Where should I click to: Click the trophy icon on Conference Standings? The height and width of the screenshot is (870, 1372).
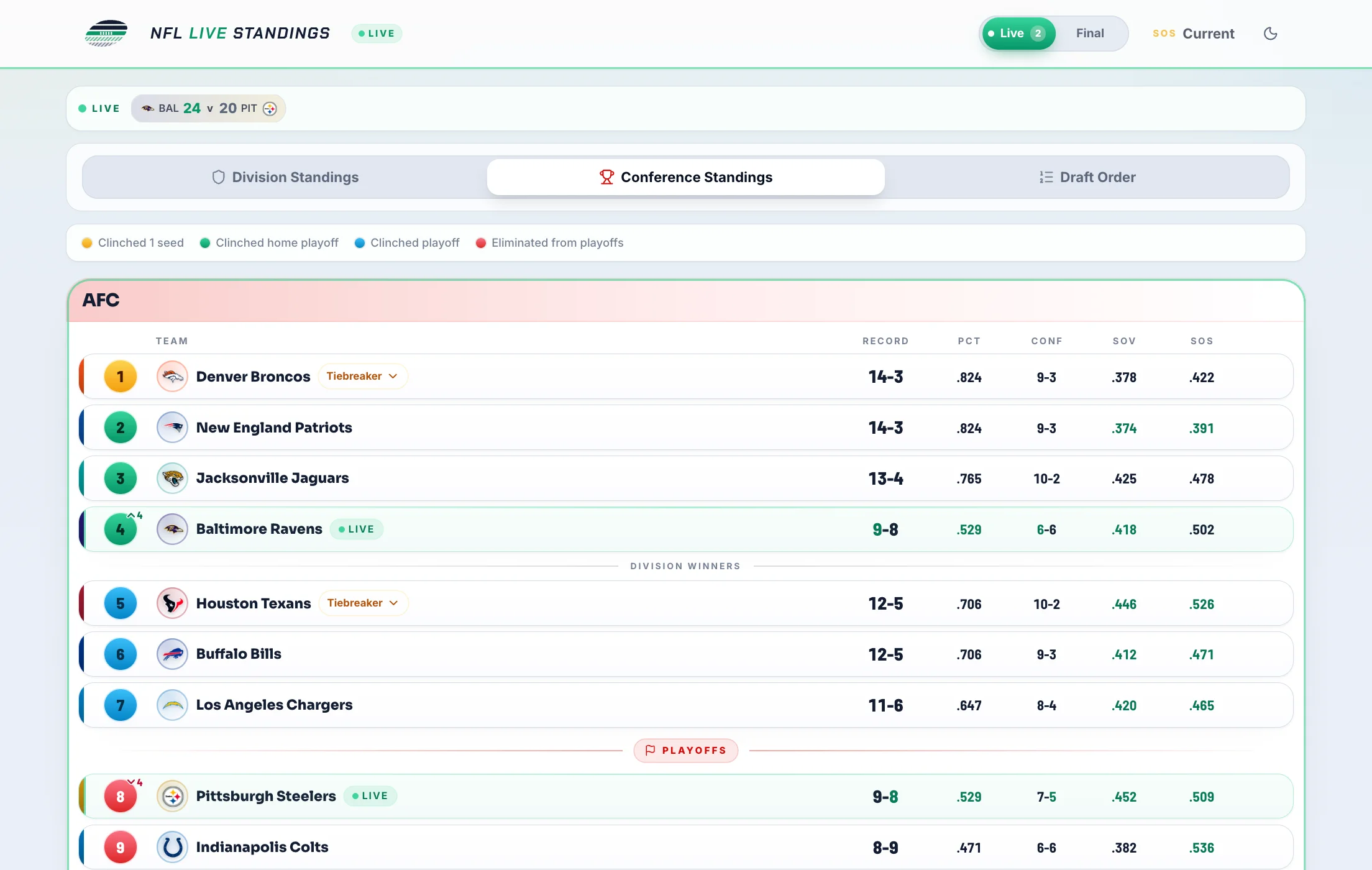tap(606, 177)
